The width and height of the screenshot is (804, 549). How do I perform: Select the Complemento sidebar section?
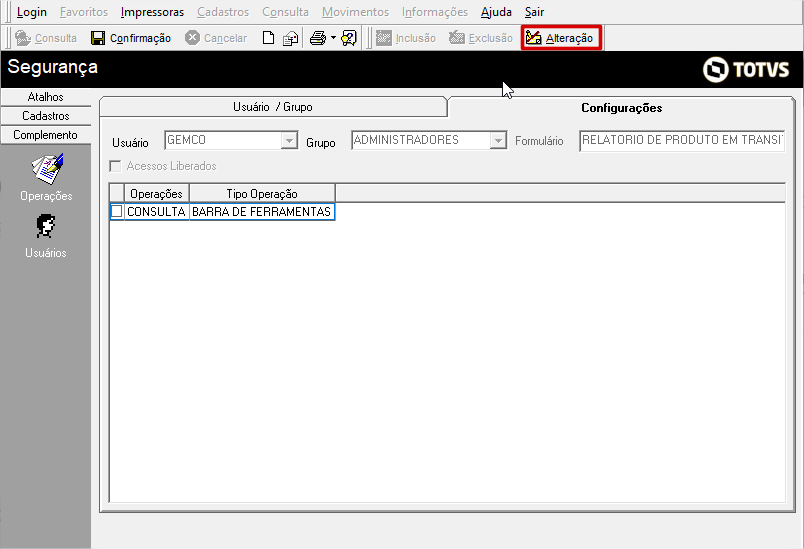coord(46,135)
